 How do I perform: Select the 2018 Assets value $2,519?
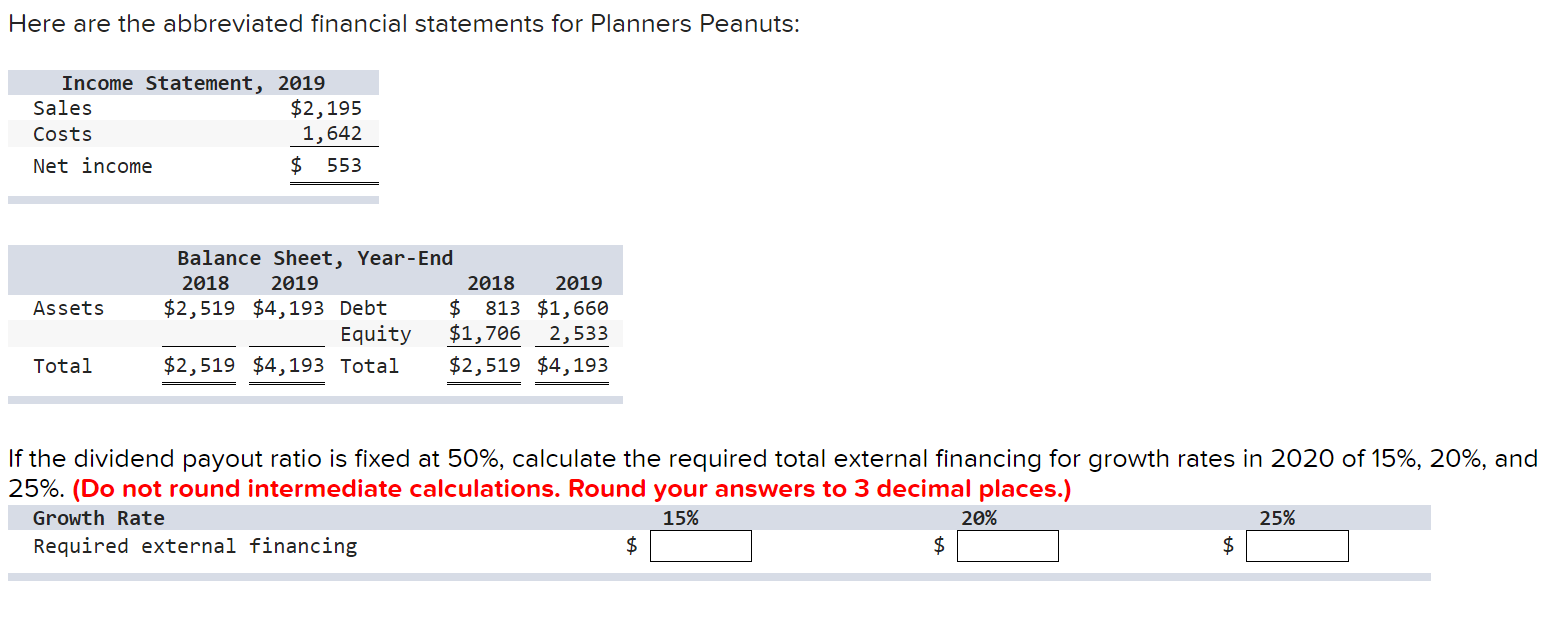tap(198, 307)
